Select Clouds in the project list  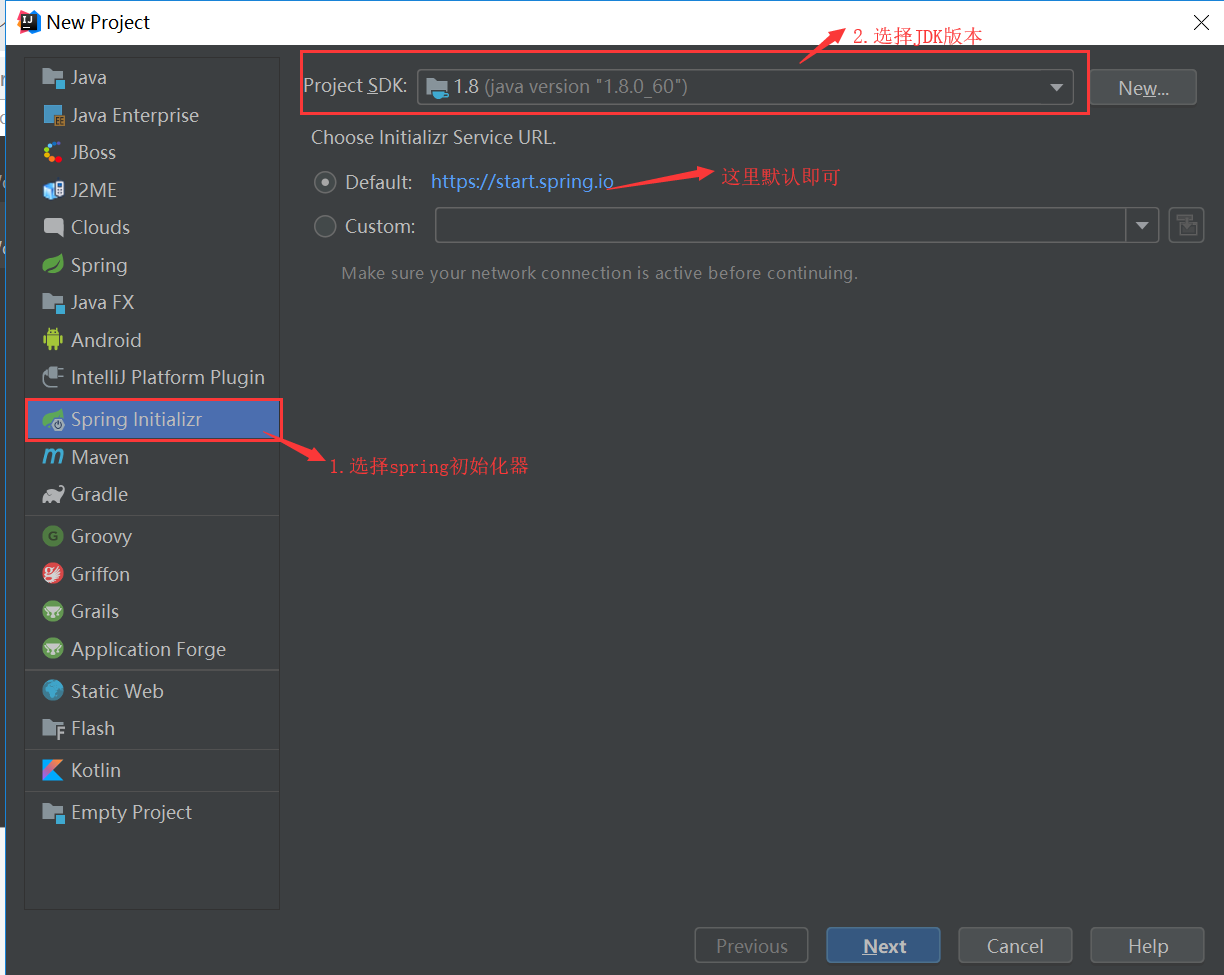pyautogui.click(x=152, y=227)
